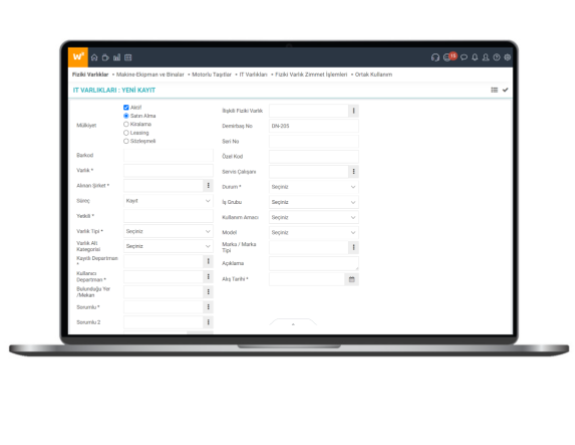Open the Alış Tarihi calendar picker
This screenshot has height=445, width=575.
click(352, 279)
